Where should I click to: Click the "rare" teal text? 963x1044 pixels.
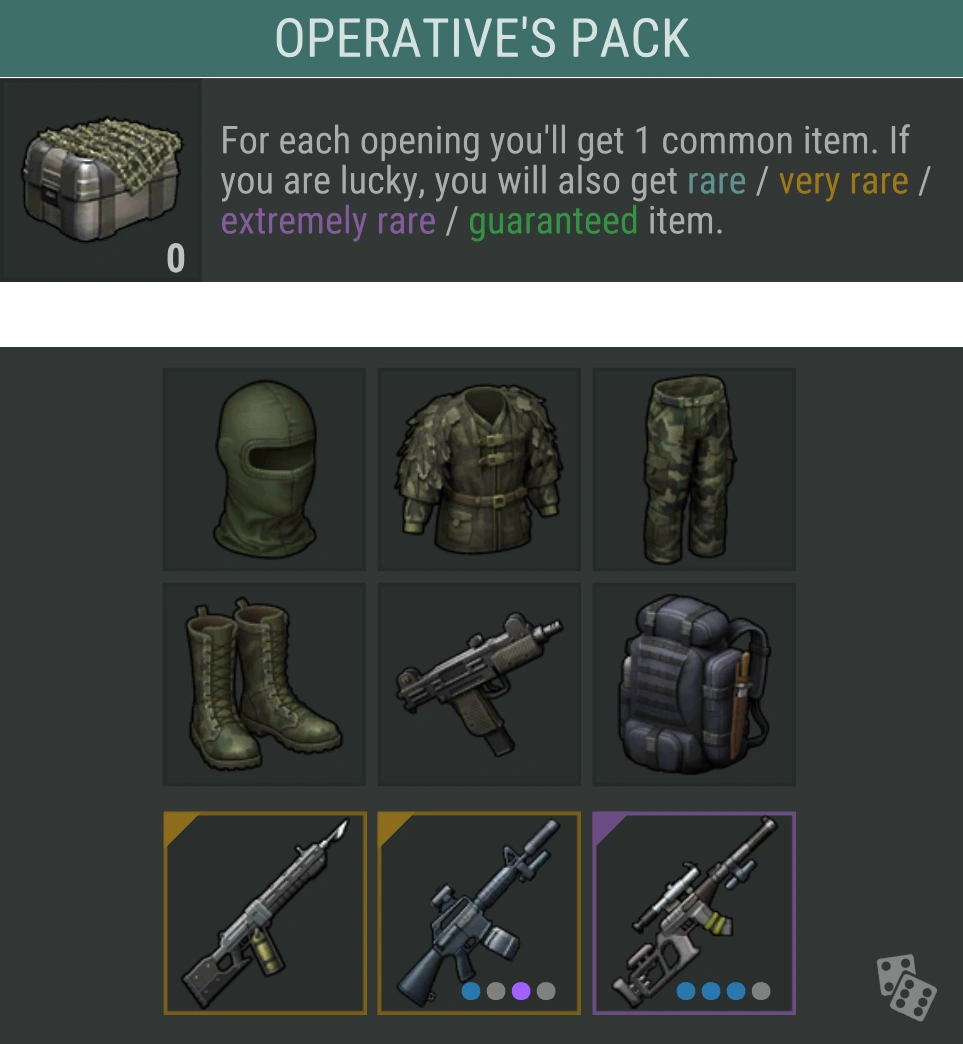(x=716, y=181)
